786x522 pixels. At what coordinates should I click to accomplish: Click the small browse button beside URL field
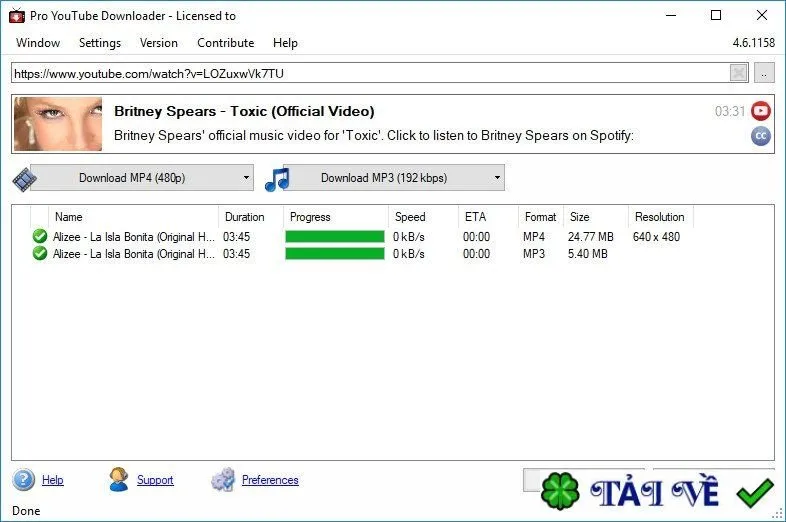[764, 73]
